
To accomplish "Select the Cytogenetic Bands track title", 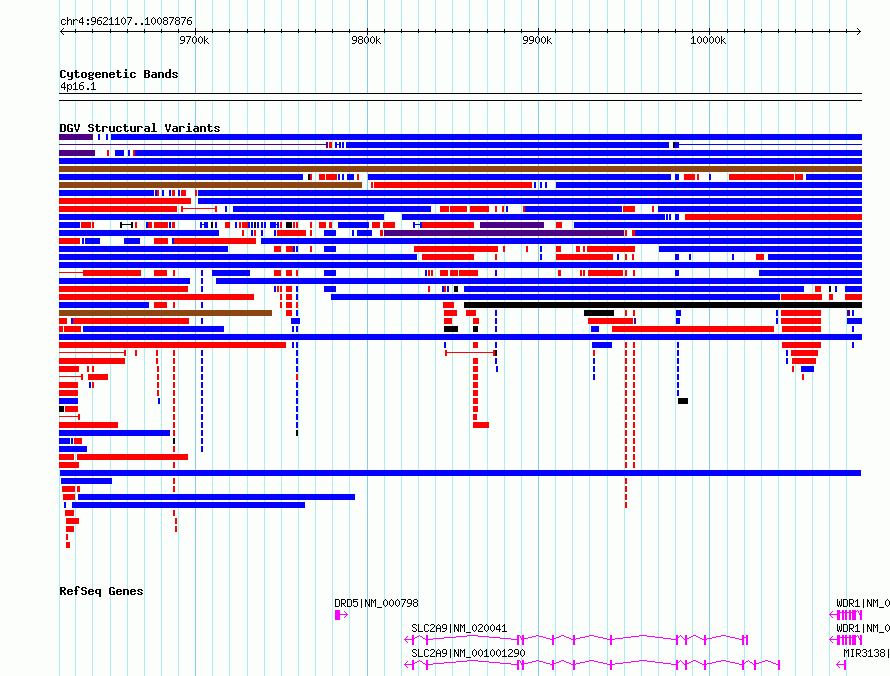I will 119,74.
